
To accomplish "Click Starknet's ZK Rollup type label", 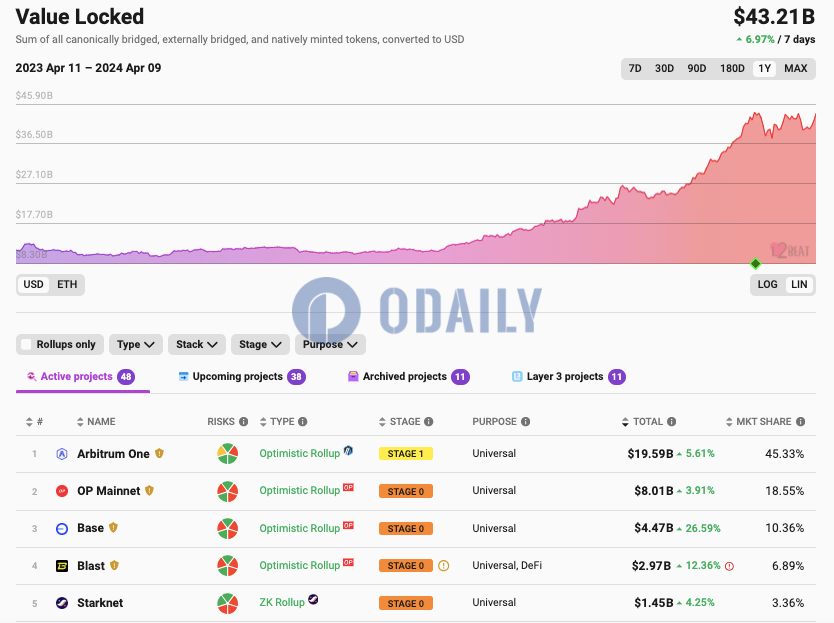I will pos(282,603).
